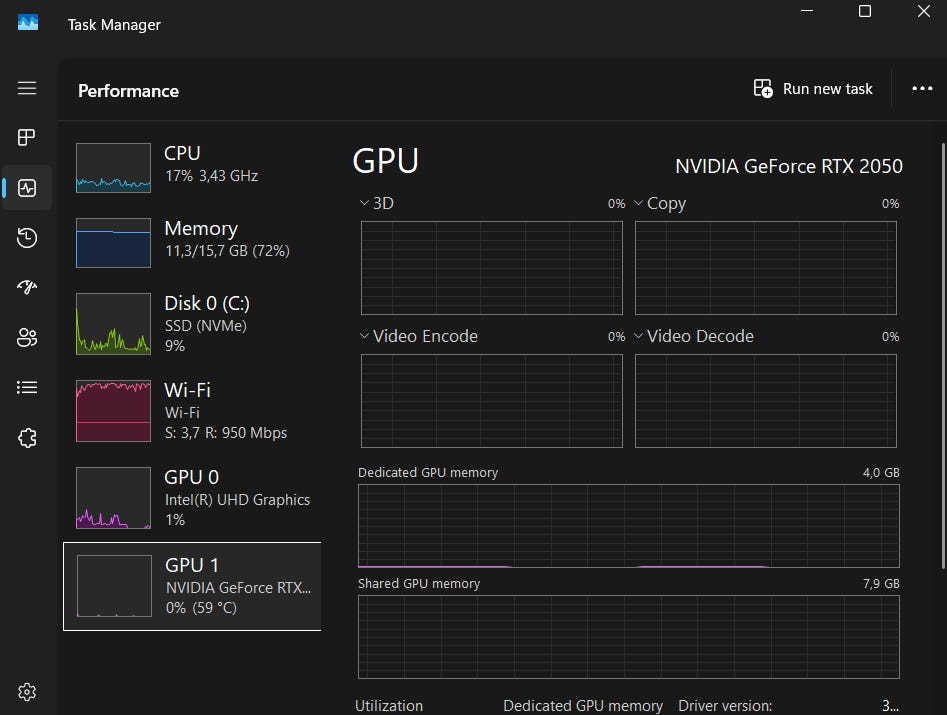Click the Driver version label
This screenshot has height=715, width=947.
(725, 705)
